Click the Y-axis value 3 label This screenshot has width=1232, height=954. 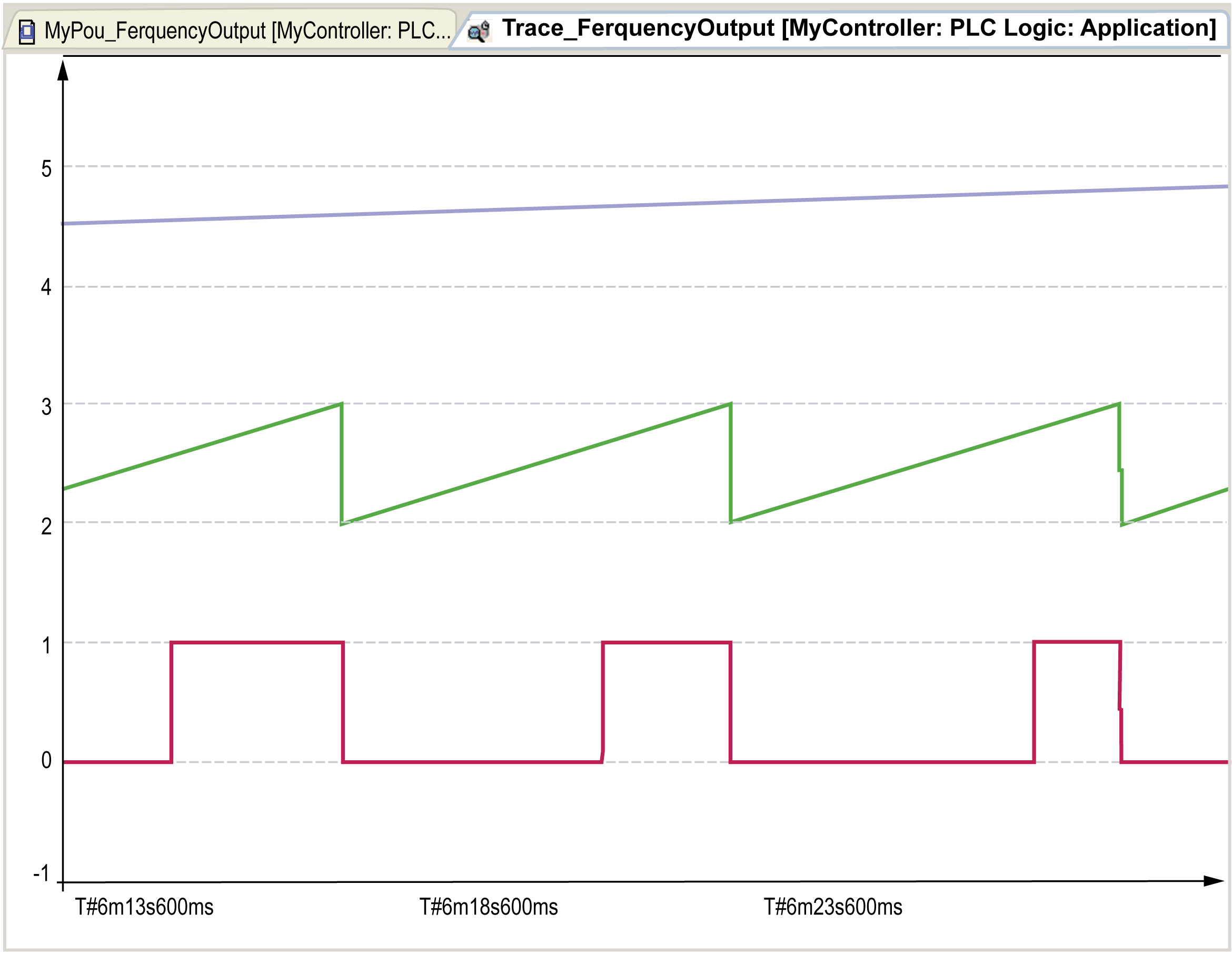tap(46, 407)
